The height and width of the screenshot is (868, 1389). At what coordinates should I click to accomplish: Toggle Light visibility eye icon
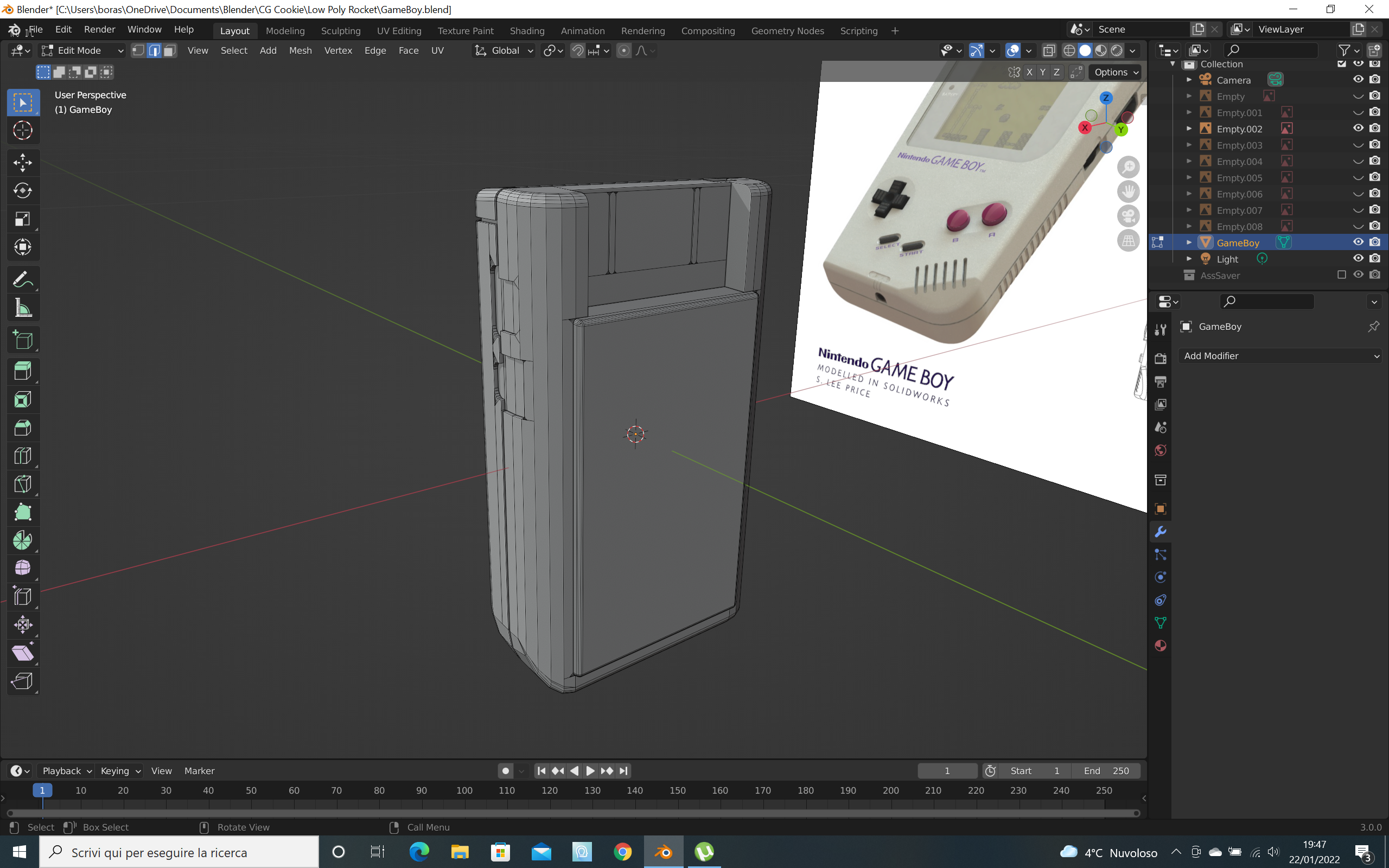click(x=1358, y=259)
